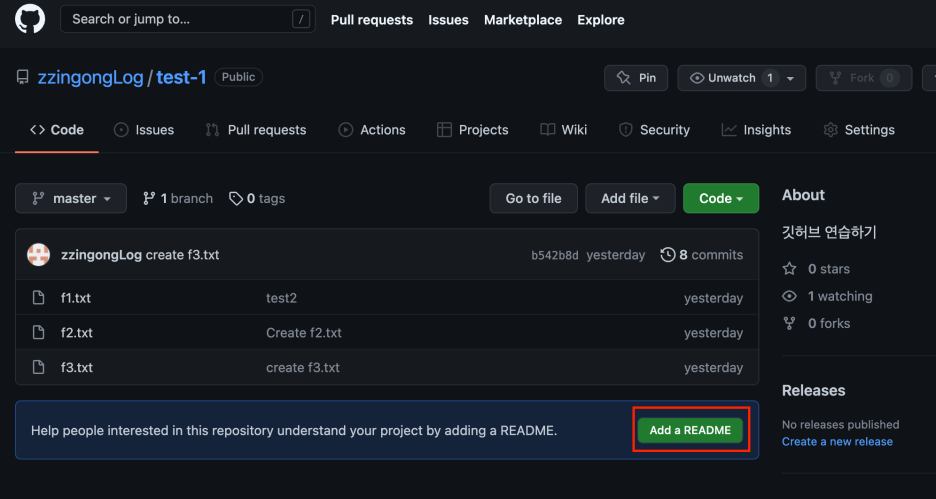The height and width of the screenshot is (499, 936).
Task: Open Pull requests in top navigation
Action: point(372,20)
